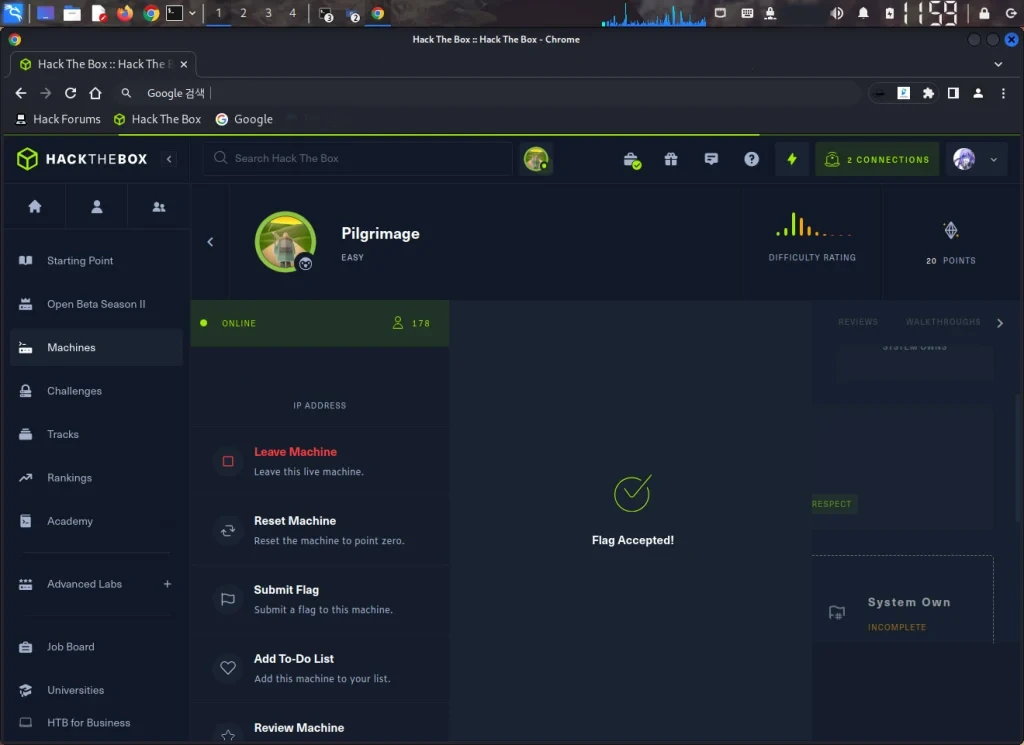Focus the Search Hack The Box field
The image size is (1024, 745).
358,158
